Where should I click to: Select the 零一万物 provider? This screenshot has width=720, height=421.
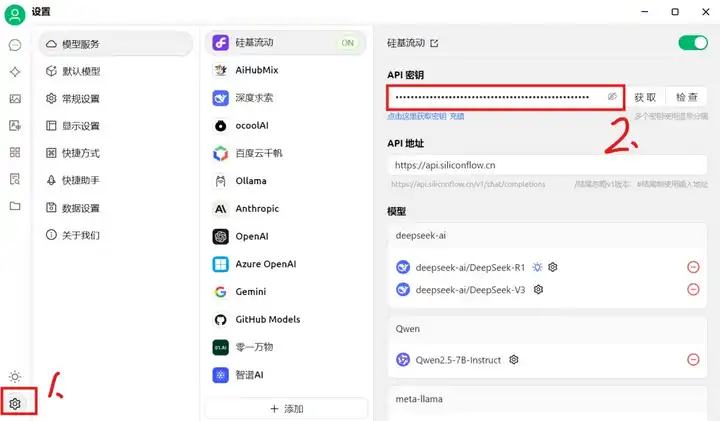[285, 347]
